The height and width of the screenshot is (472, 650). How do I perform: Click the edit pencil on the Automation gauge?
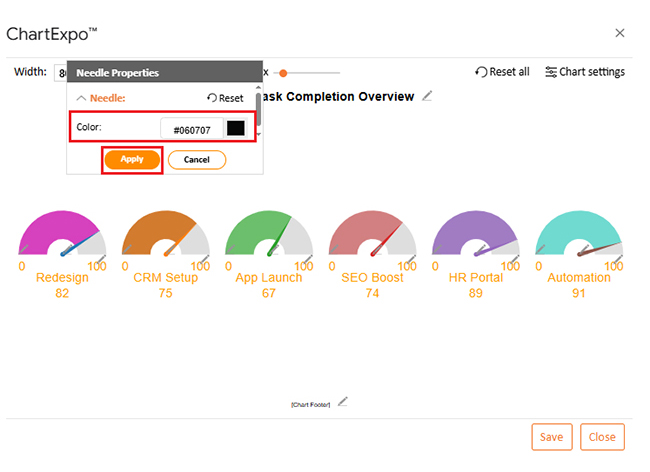coord(617,258)
